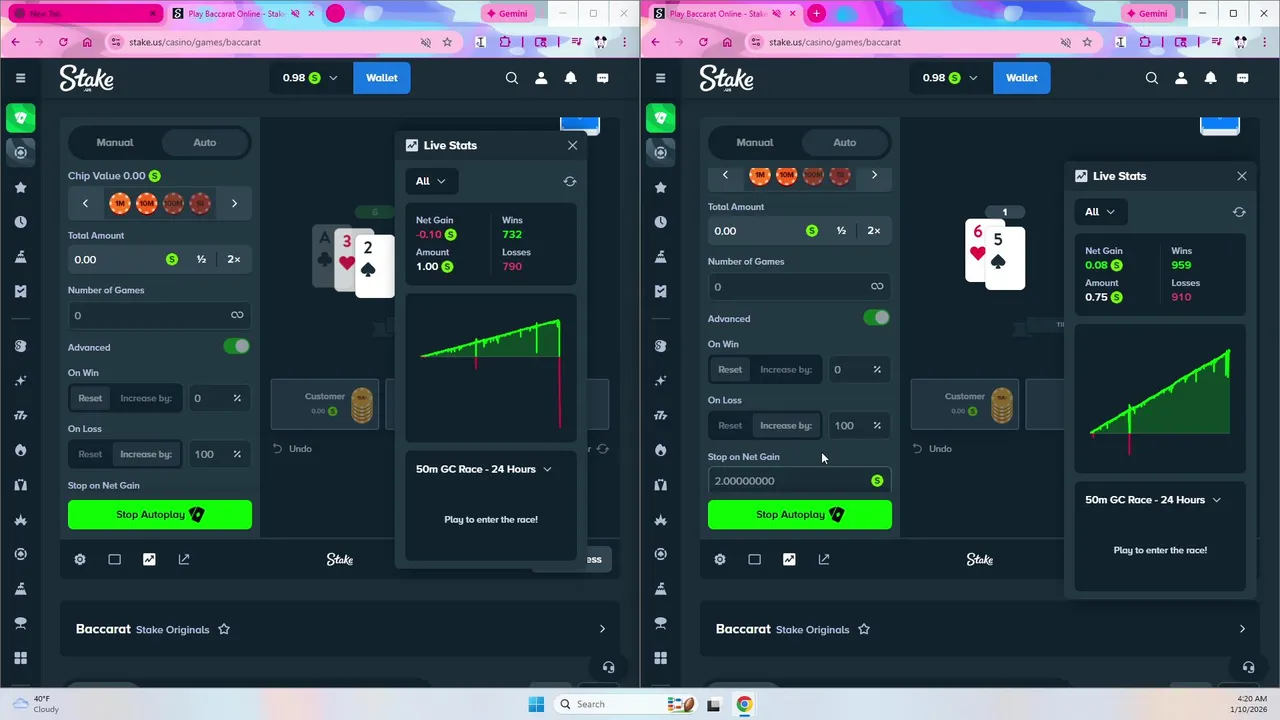Screen dimensions: 1280x720
Task: Open sidebar star favorites in left window
Action: click(20, 187)
